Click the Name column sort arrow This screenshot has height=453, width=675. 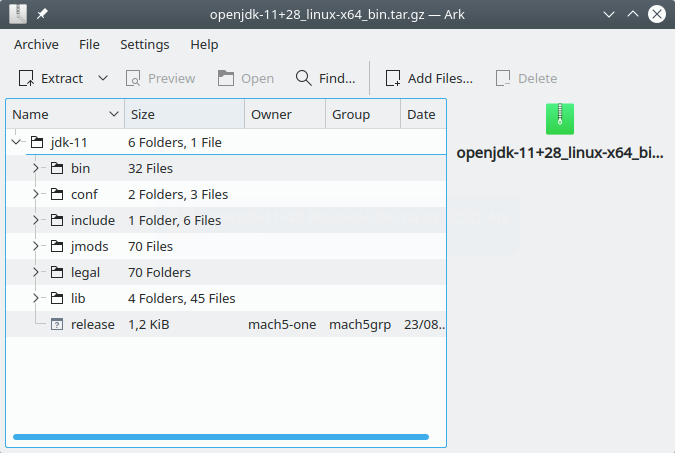pyautogui.click(x=114, y=115)
